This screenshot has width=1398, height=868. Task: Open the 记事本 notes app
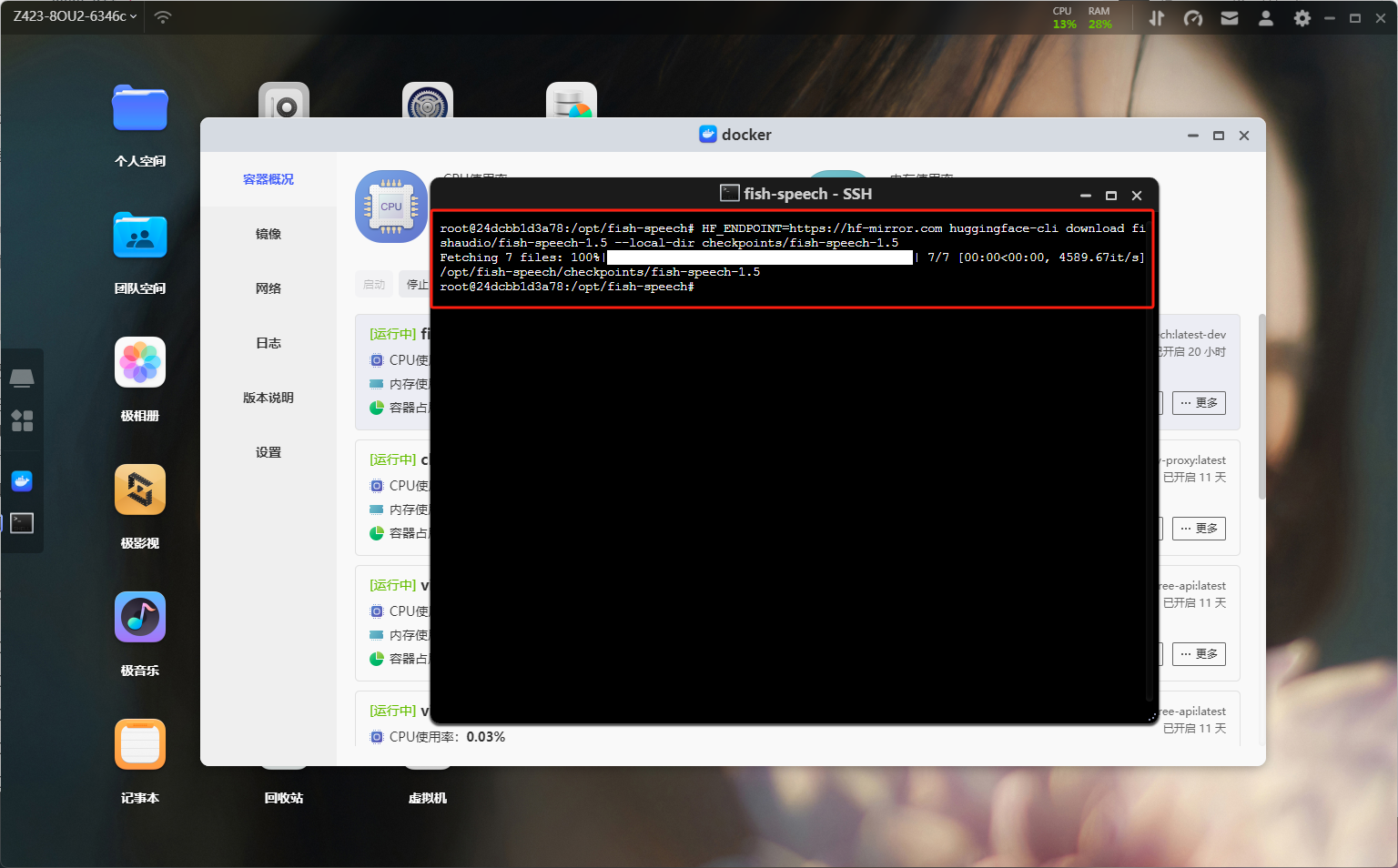(140, 744)
